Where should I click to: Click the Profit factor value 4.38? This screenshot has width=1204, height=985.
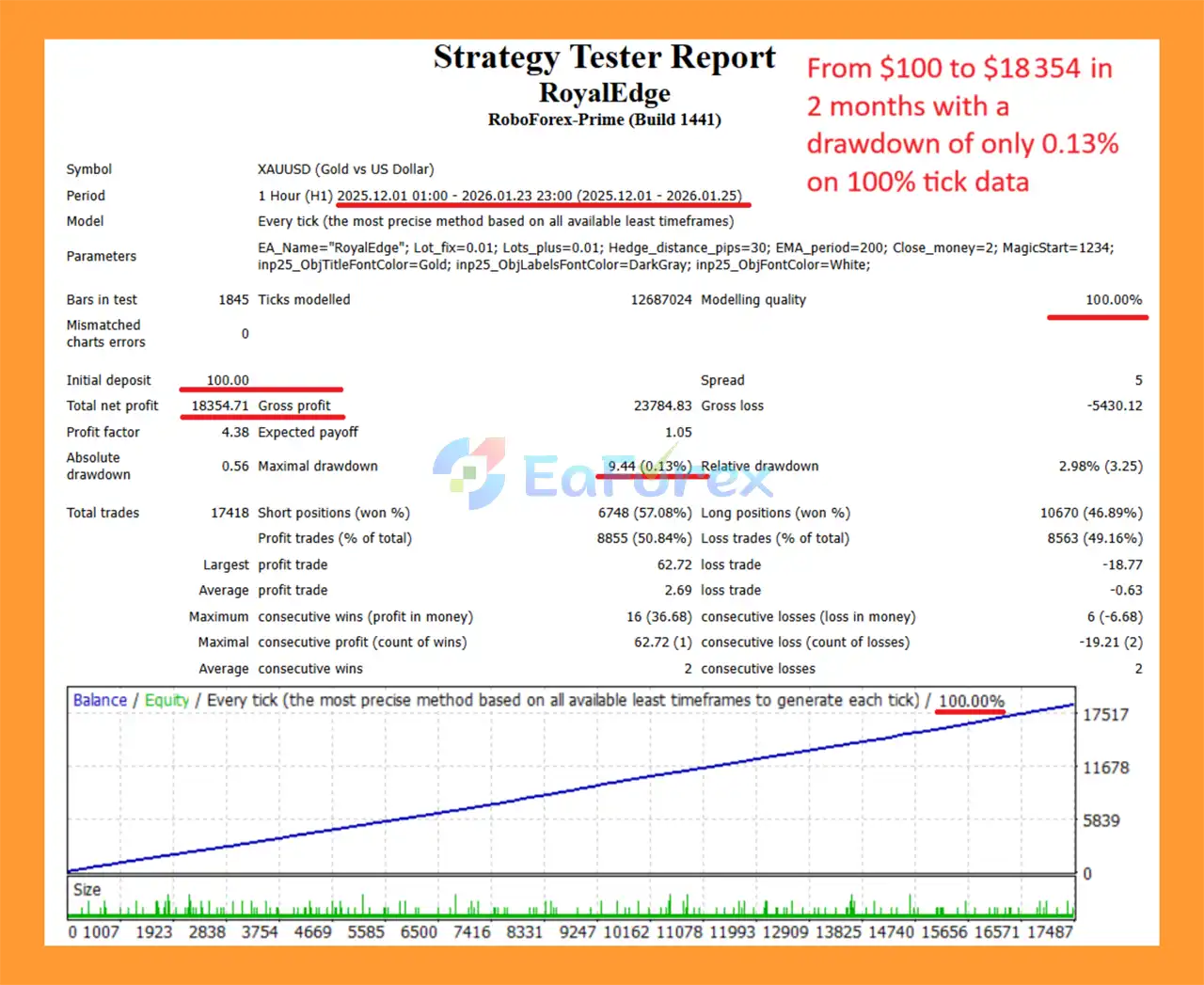235,432
